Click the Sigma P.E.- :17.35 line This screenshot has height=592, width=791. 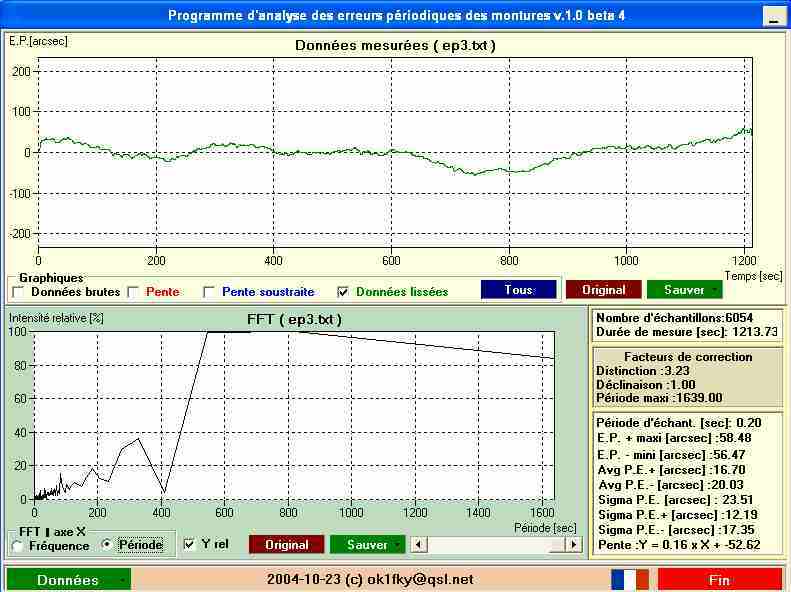coord(676,530)
